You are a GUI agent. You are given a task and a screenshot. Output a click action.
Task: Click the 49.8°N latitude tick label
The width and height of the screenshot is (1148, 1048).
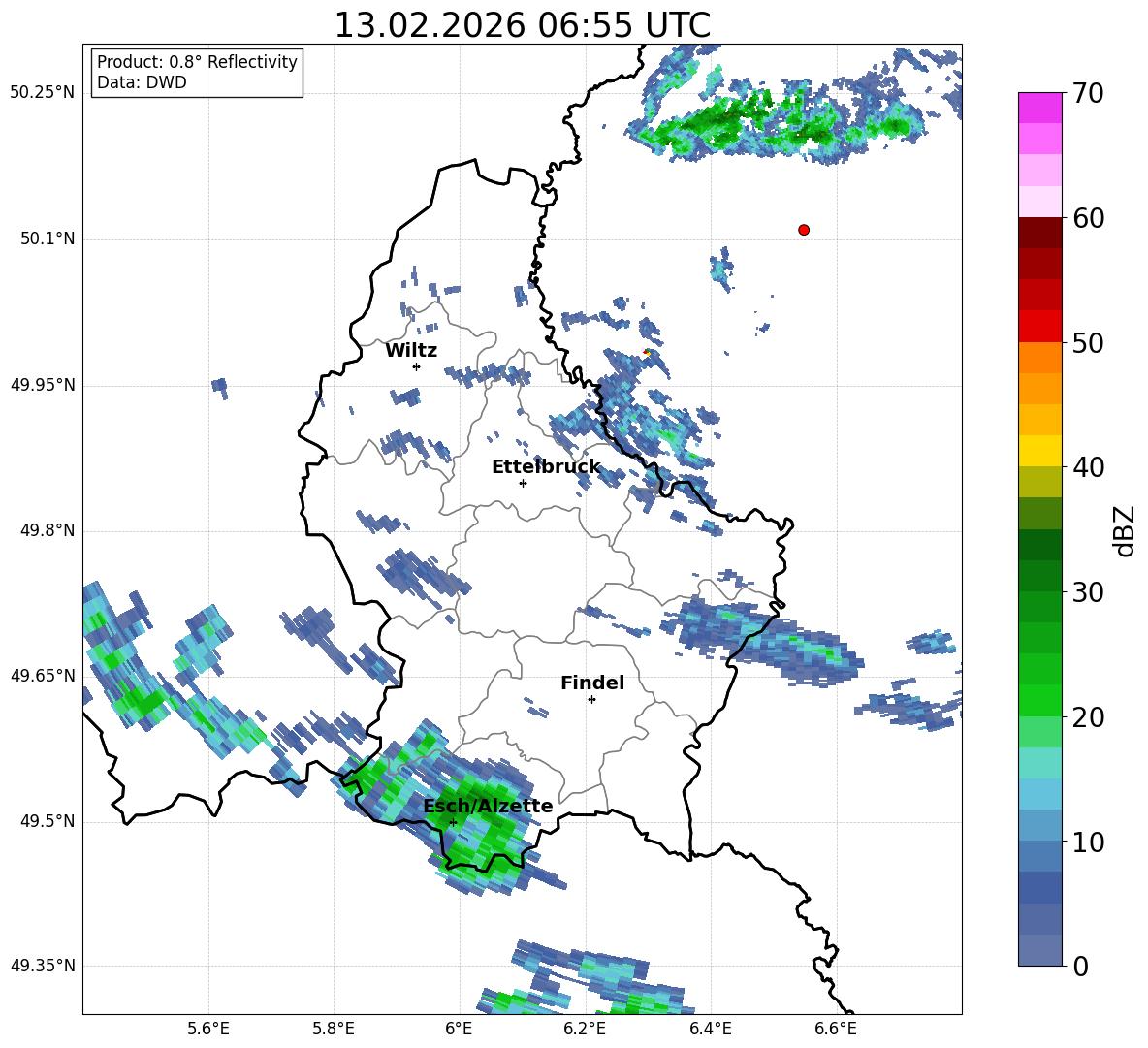[x=47, y=530]
